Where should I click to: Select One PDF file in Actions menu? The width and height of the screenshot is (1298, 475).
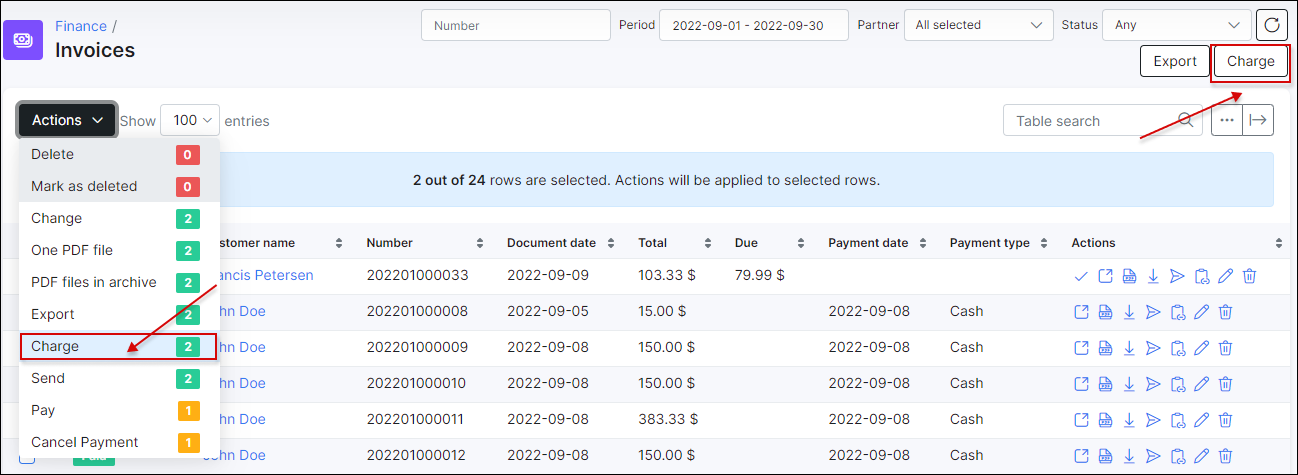coord(117,250)
